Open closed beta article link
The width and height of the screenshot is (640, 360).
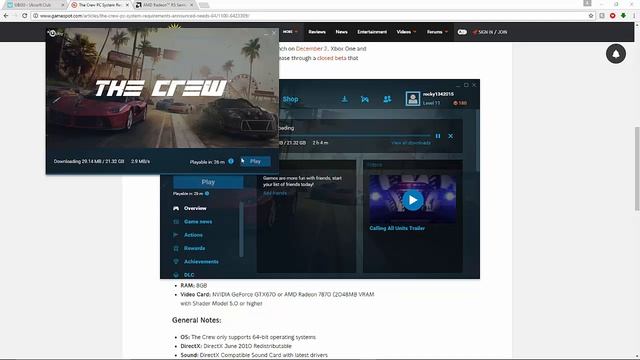[x=331, y=58]
